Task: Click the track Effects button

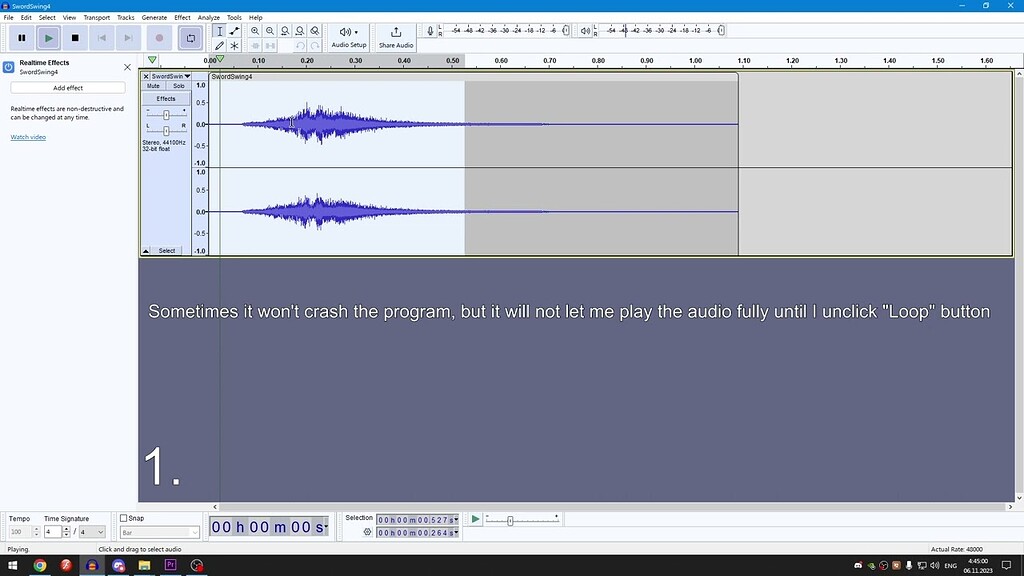Action: (x=166, y=99)
